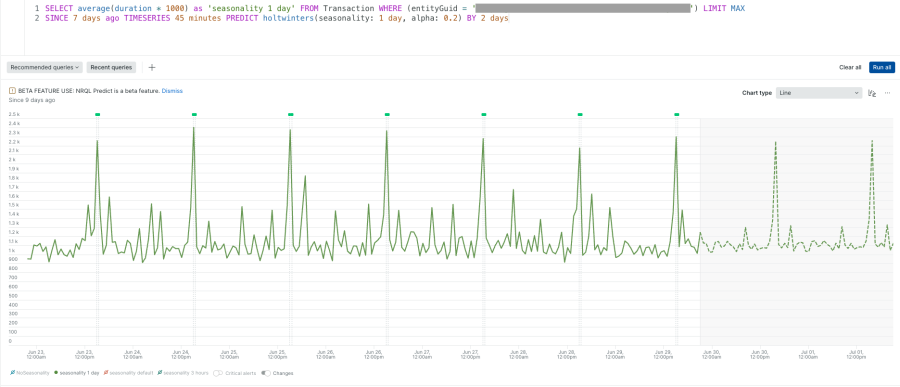This screenshot has width=900, height=387.
Task: Toggle the seasonality default legend series
Action: click(x=129, y=373)
